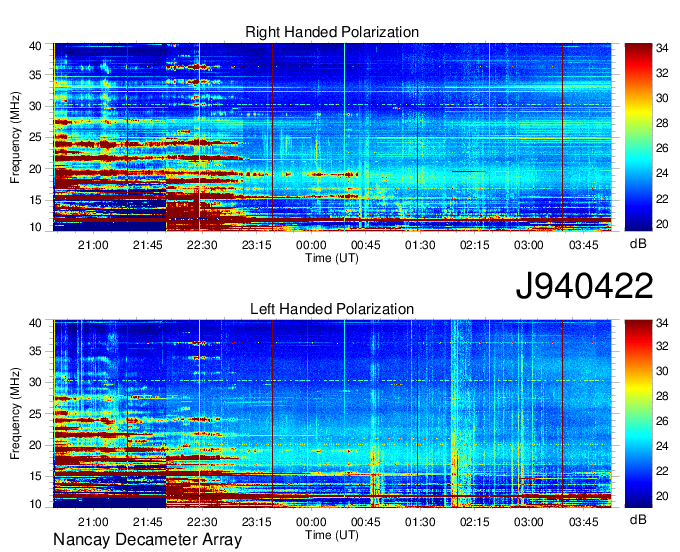Click the 23:15 time tick on bottom plot
680x552 pixels.
click(x=257, y=522)
